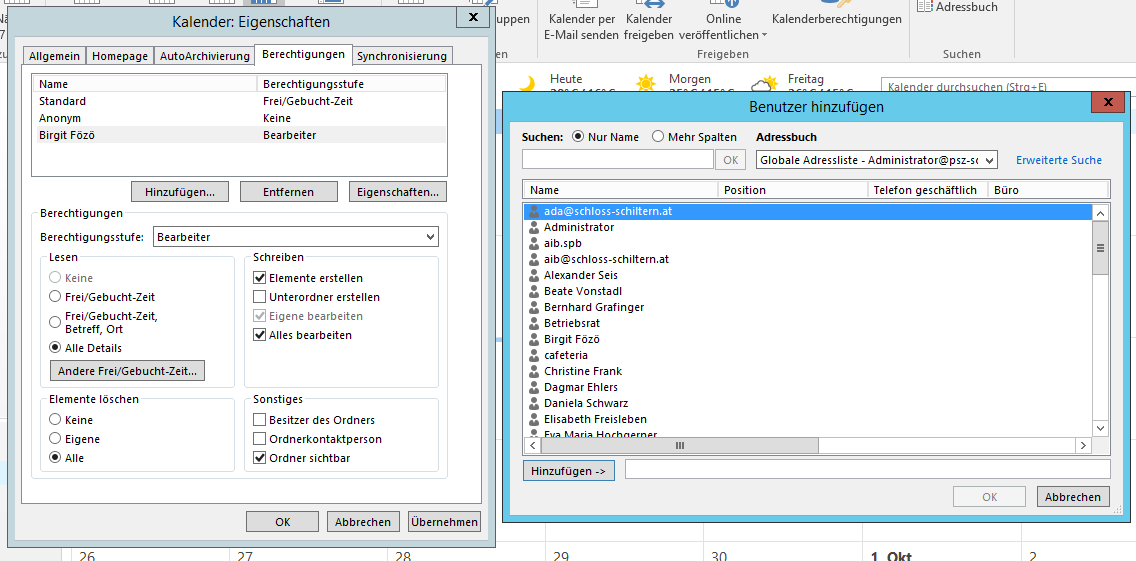Click the user icon beside Daniela Schwarz
Screen dimensions: 1136x561
pyautogui.click(x=534, y=404)
